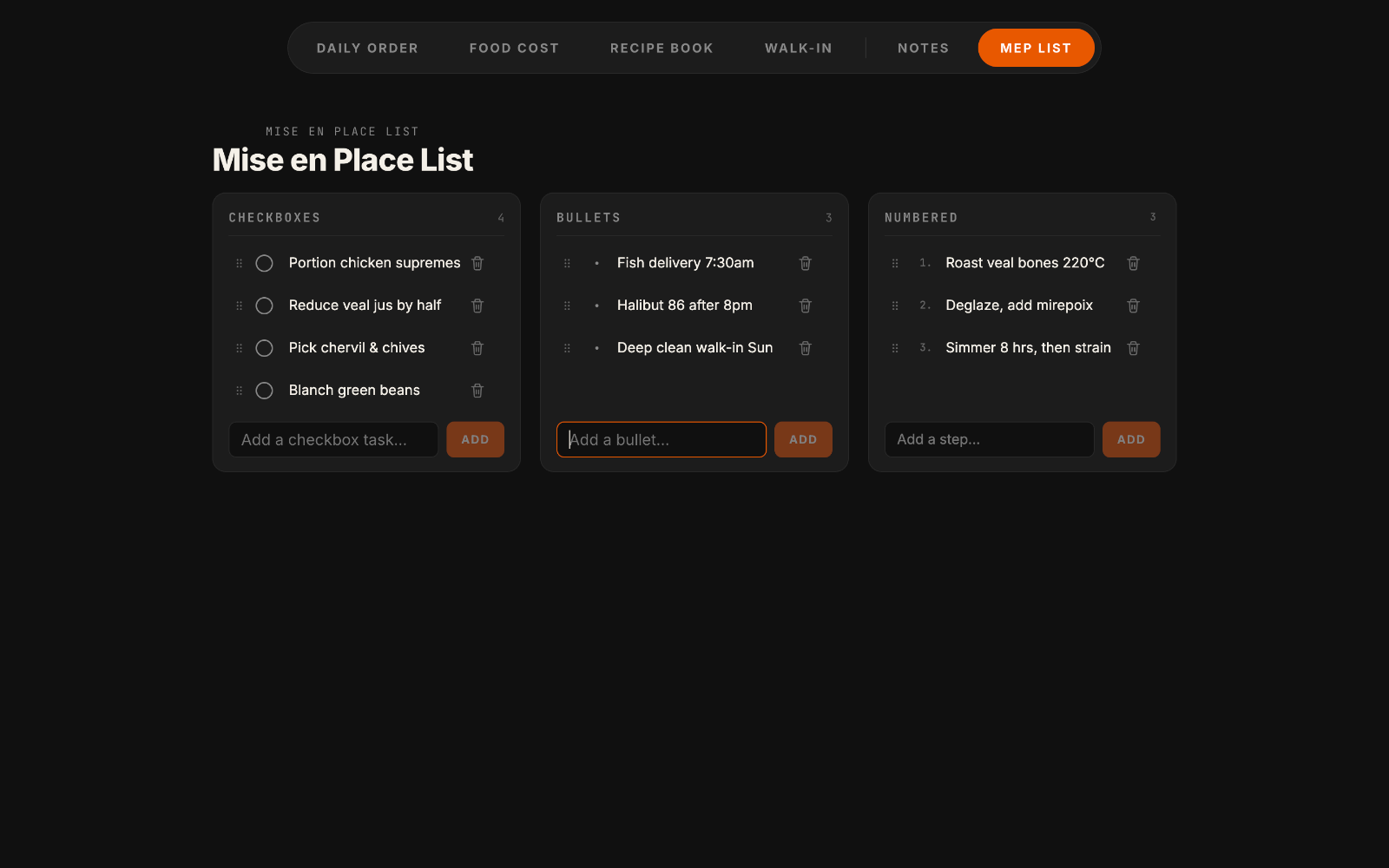Switch to the Notes tab
This screenshot has height=868, width=1389.
click(x=924, y=48)
